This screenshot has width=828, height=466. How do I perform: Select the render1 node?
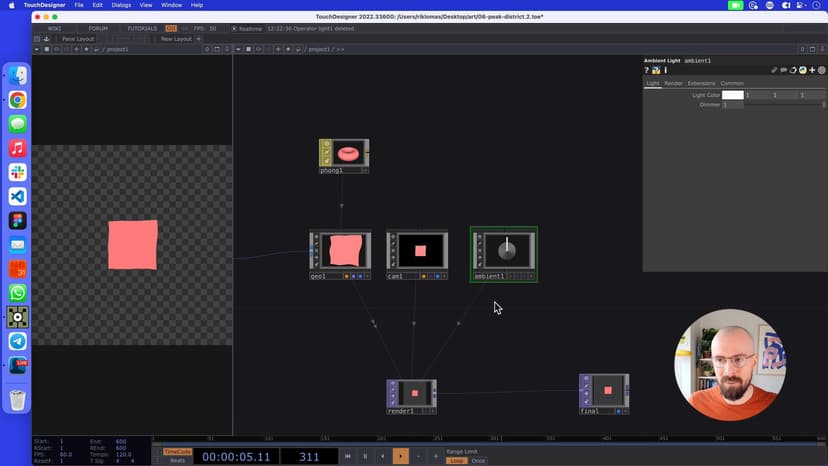(414, 393)
